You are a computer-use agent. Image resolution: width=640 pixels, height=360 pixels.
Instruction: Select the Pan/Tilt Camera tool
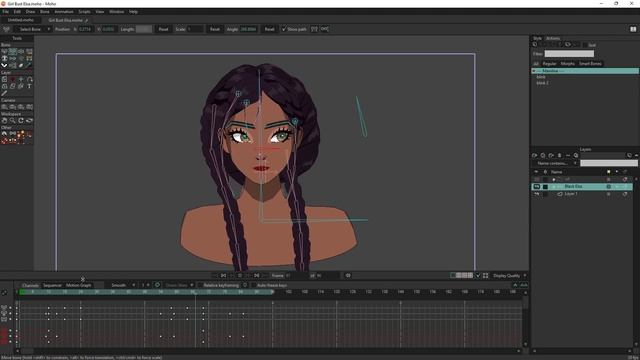29,107
